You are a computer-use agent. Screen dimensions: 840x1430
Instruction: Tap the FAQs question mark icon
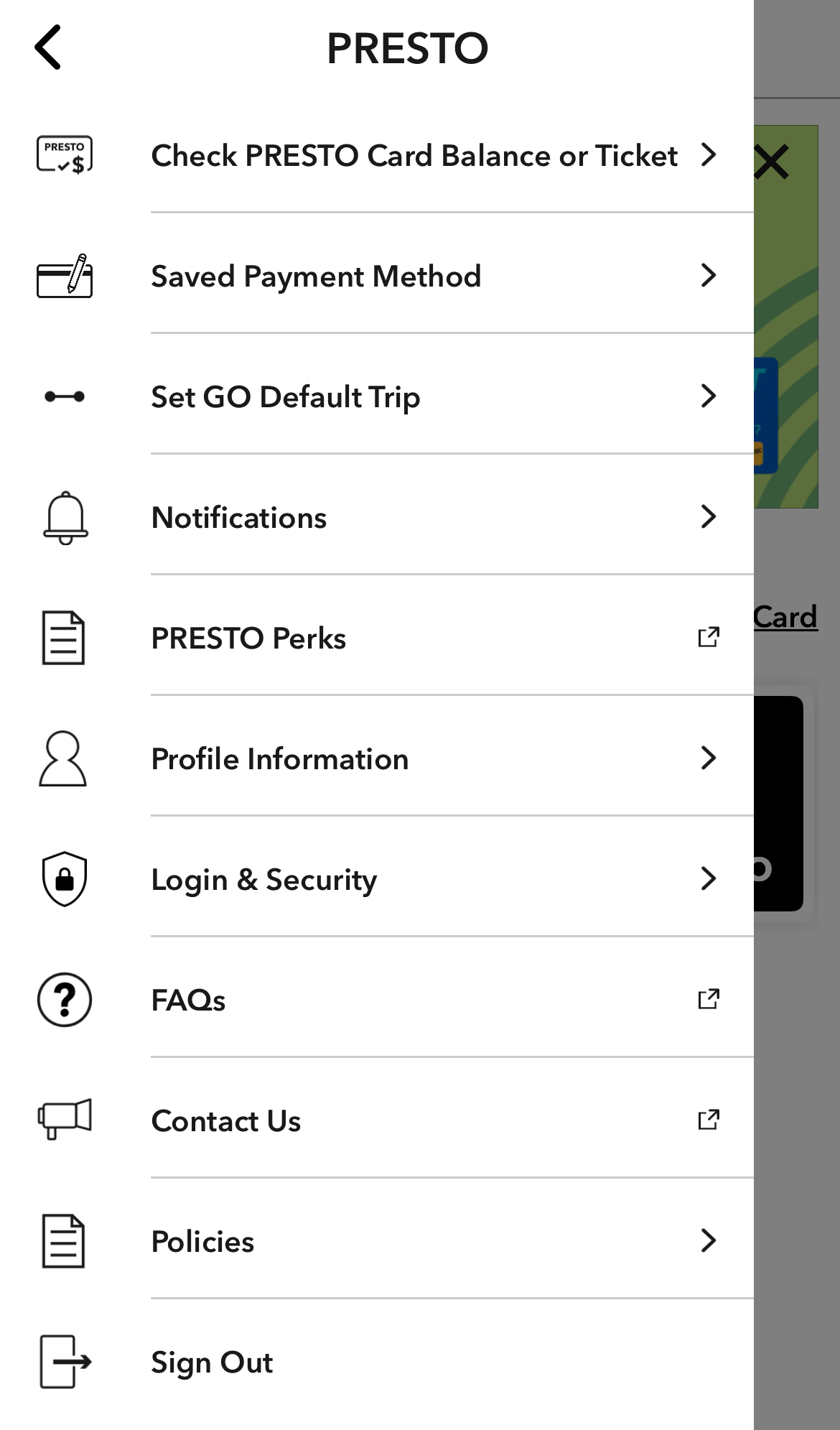[65, 1000]
